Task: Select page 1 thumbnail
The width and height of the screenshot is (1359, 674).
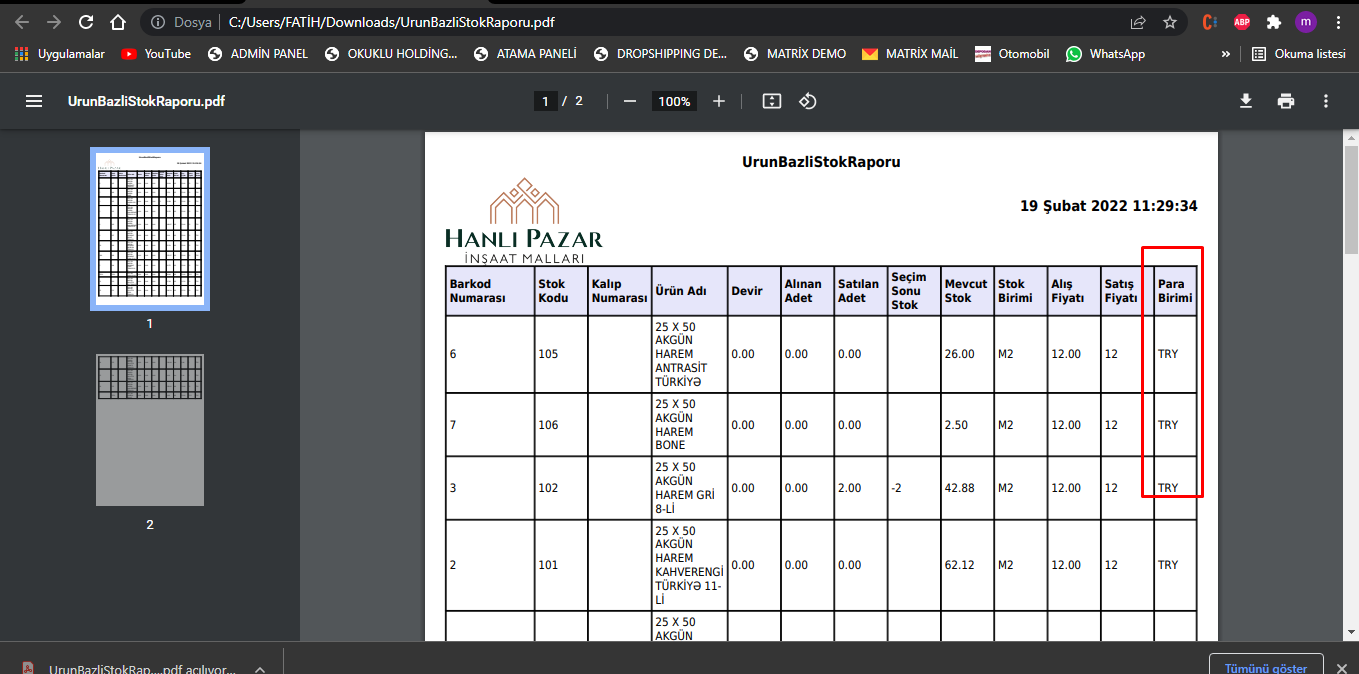Action: pos(150,229)
